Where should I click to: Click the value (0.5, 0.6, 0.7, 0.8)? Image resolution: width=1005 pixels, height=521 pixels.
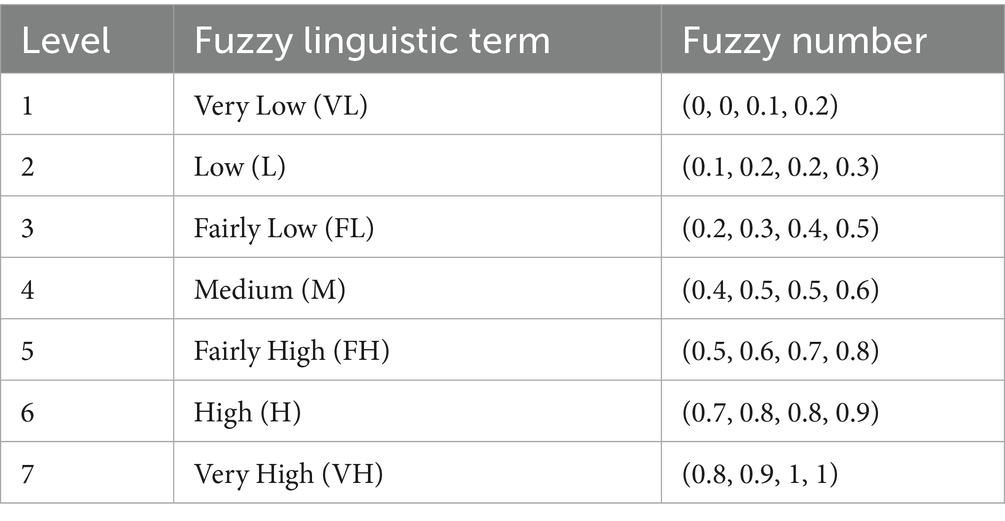point(779,351)
